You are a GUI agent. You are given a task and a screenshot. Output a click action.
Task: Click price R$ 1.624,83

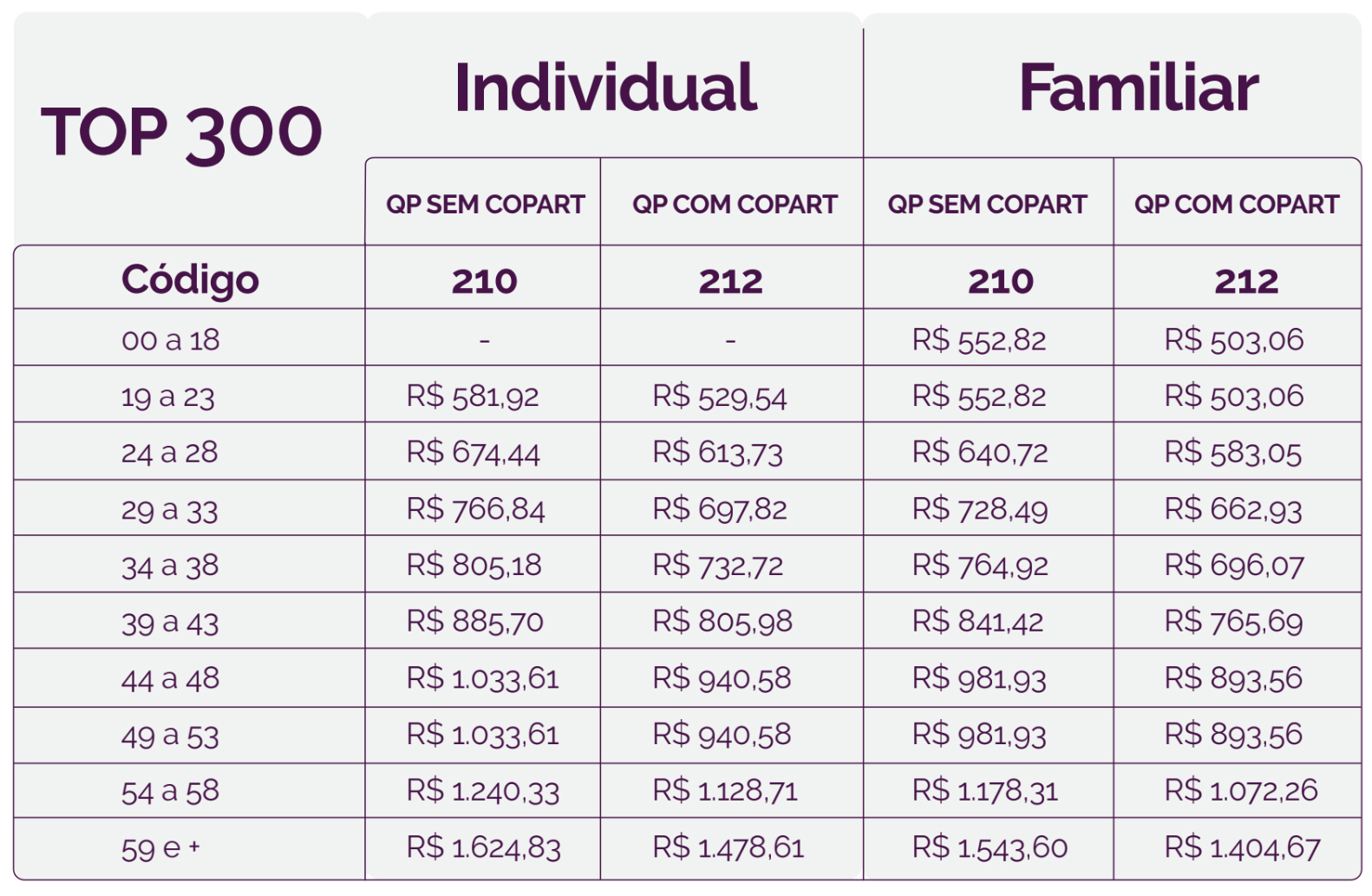click(483, 847)
